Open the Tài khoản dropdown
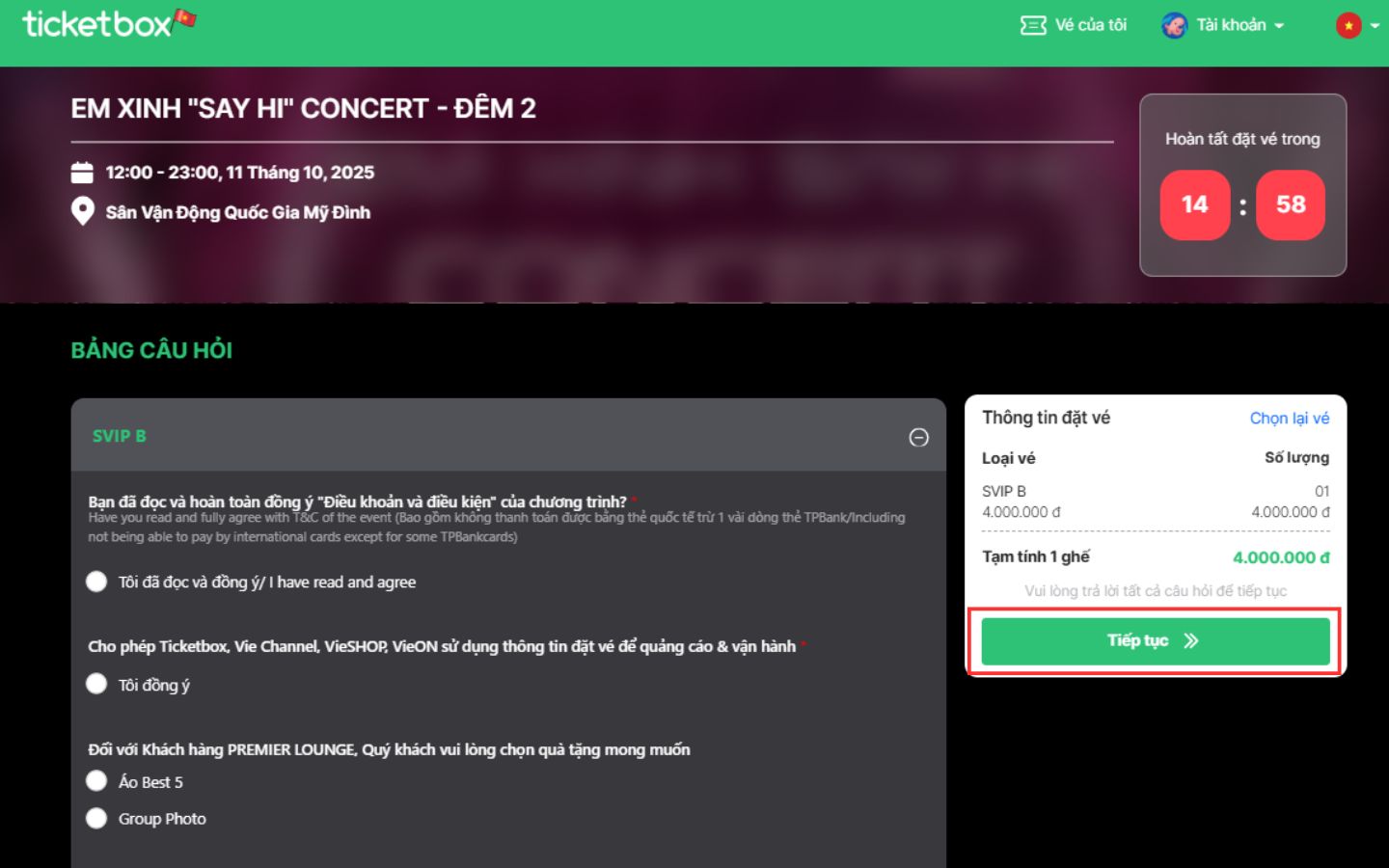 (1240, 25)
